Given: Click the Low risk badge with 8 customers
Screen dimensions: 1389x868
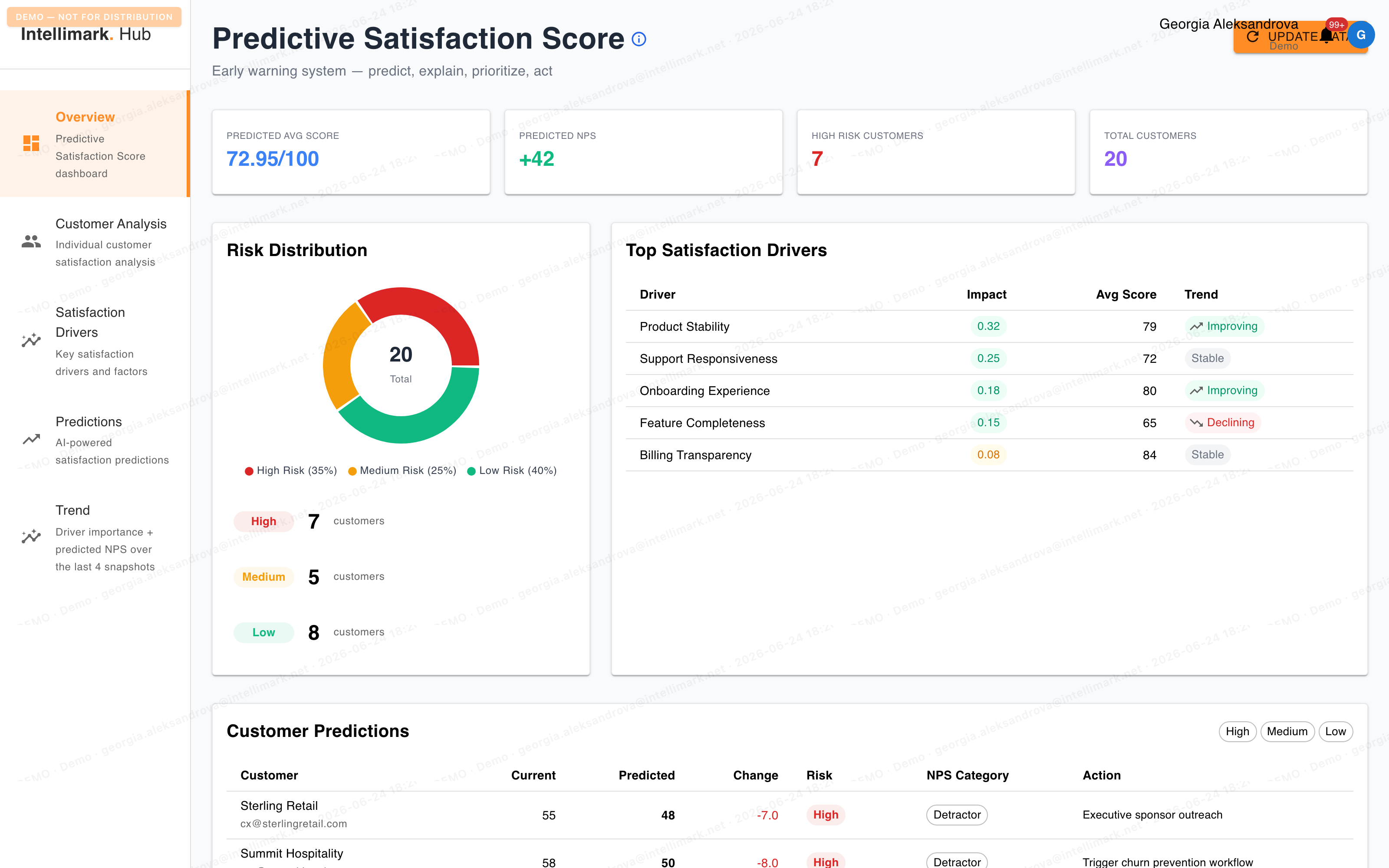Looking at the screenshot, I should click(263, 632).
